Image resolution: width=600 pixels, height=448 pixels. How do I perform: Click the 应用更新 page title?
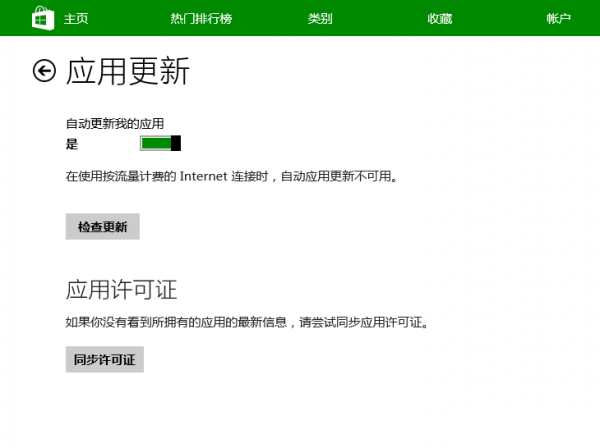pyautogui.click(x=128, y=71)
